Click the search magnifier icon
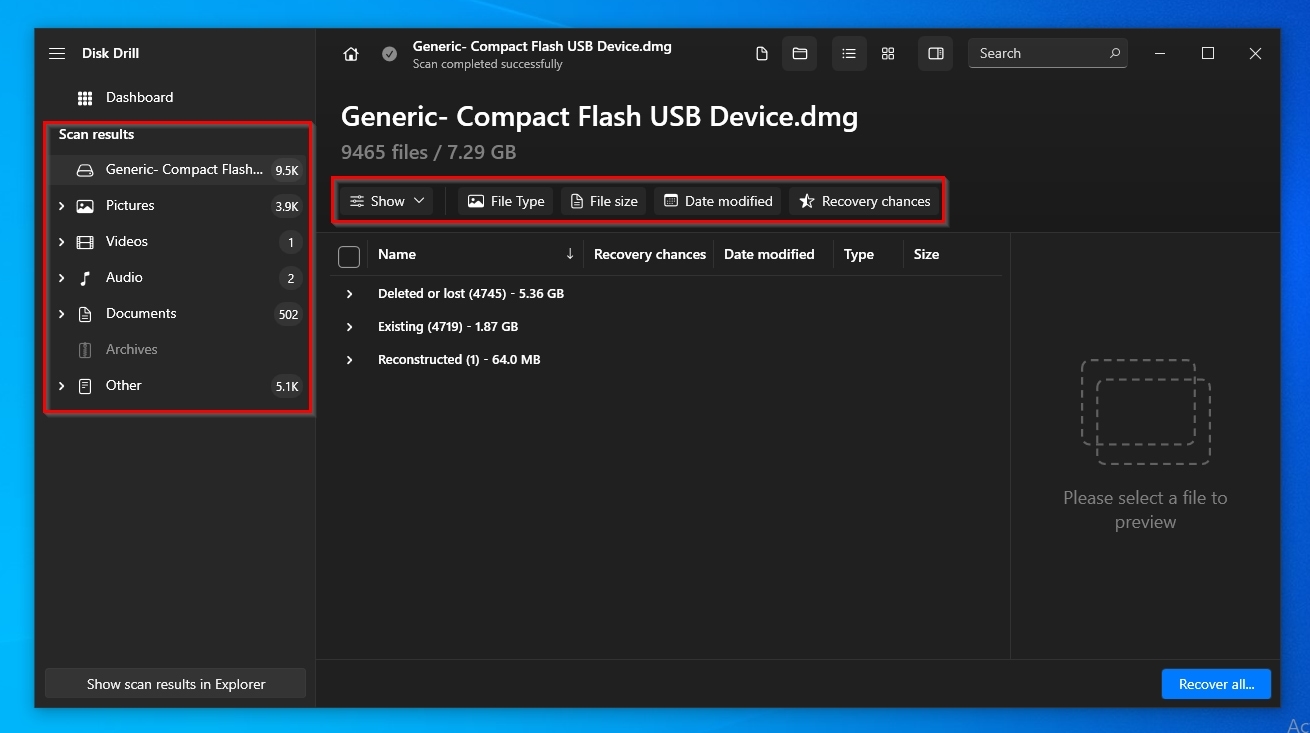The image size is (1310, 733). tap(1115, 54)
